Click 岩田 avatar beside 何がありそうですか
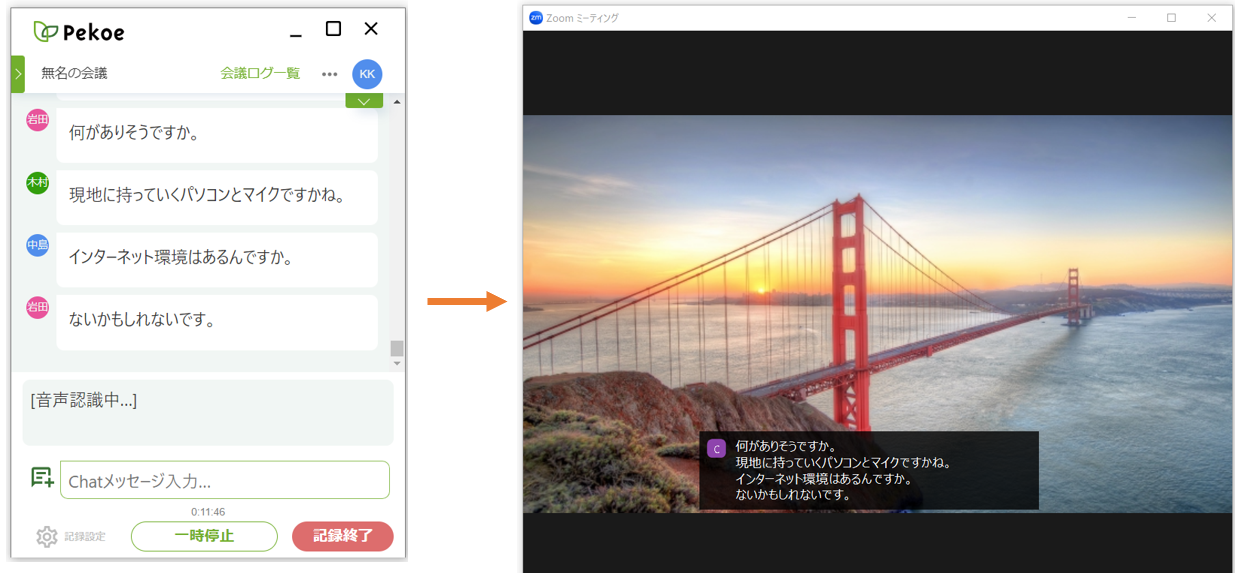The height and width of the screenshot is (584, 1244). tap(37, 120)
